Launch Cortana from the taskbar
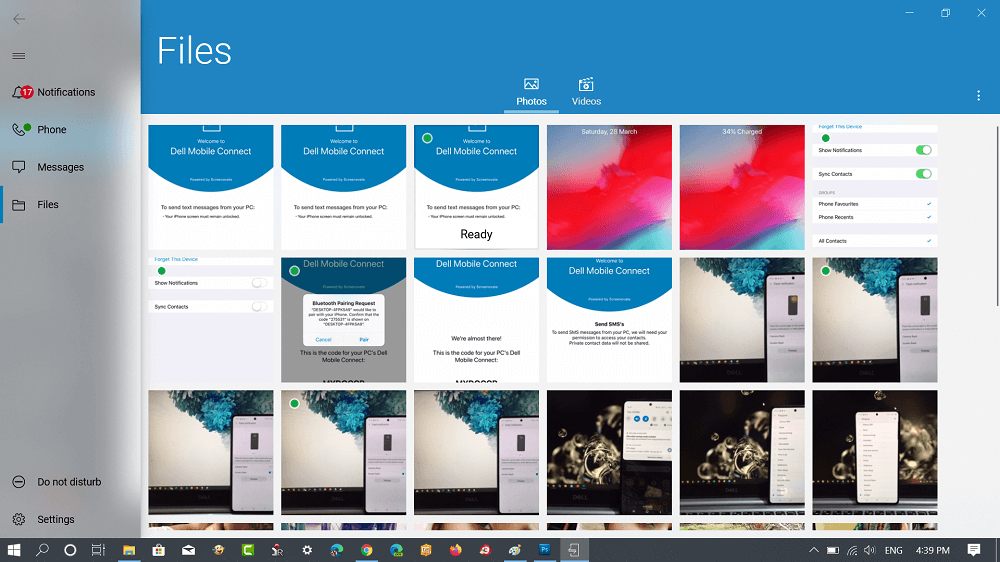 click(70, 550)
